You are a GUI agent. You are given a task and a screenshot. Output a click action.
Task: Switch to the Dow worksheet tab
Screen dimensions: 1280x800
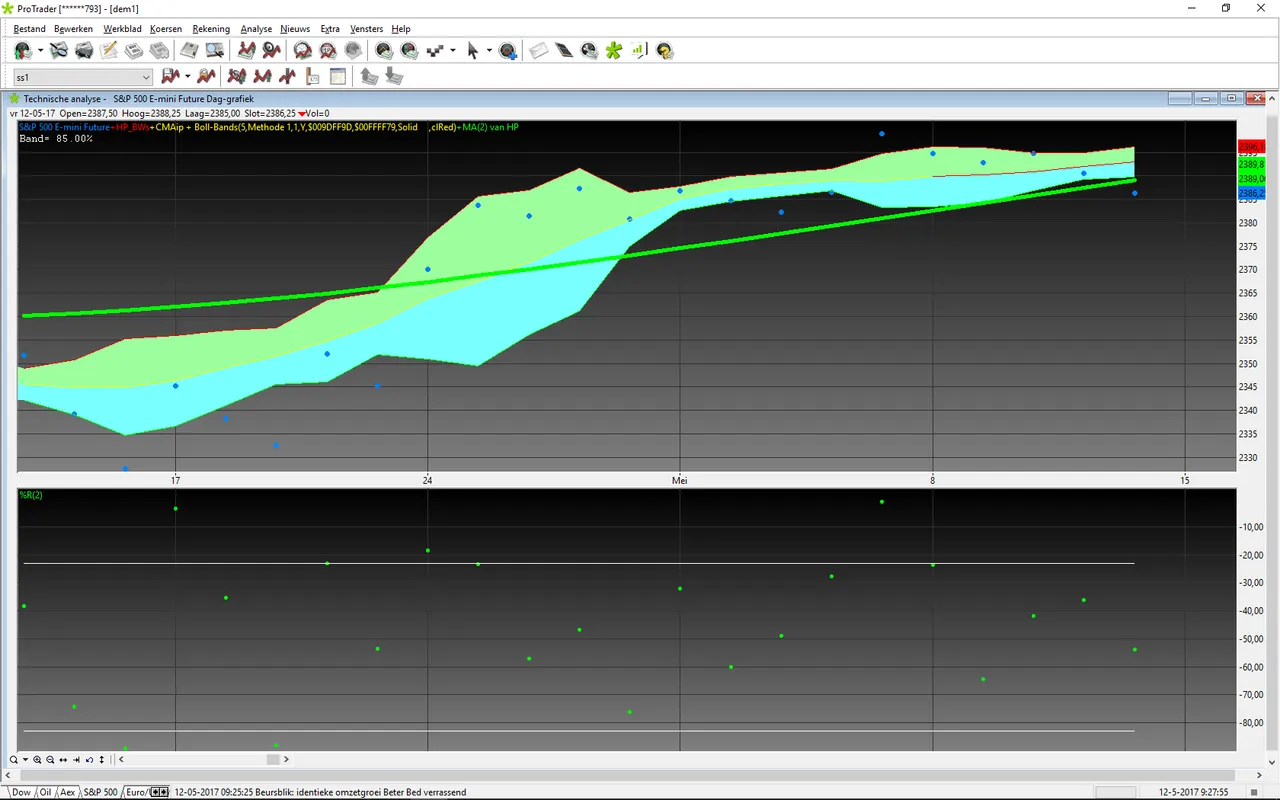21,792
